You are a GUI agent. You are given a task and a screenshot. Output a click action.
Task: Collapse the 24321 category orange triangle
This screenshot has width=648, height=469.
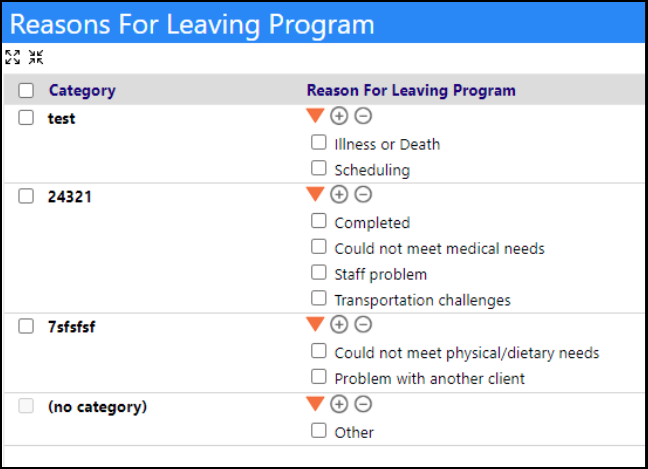(x=315, y=194)
